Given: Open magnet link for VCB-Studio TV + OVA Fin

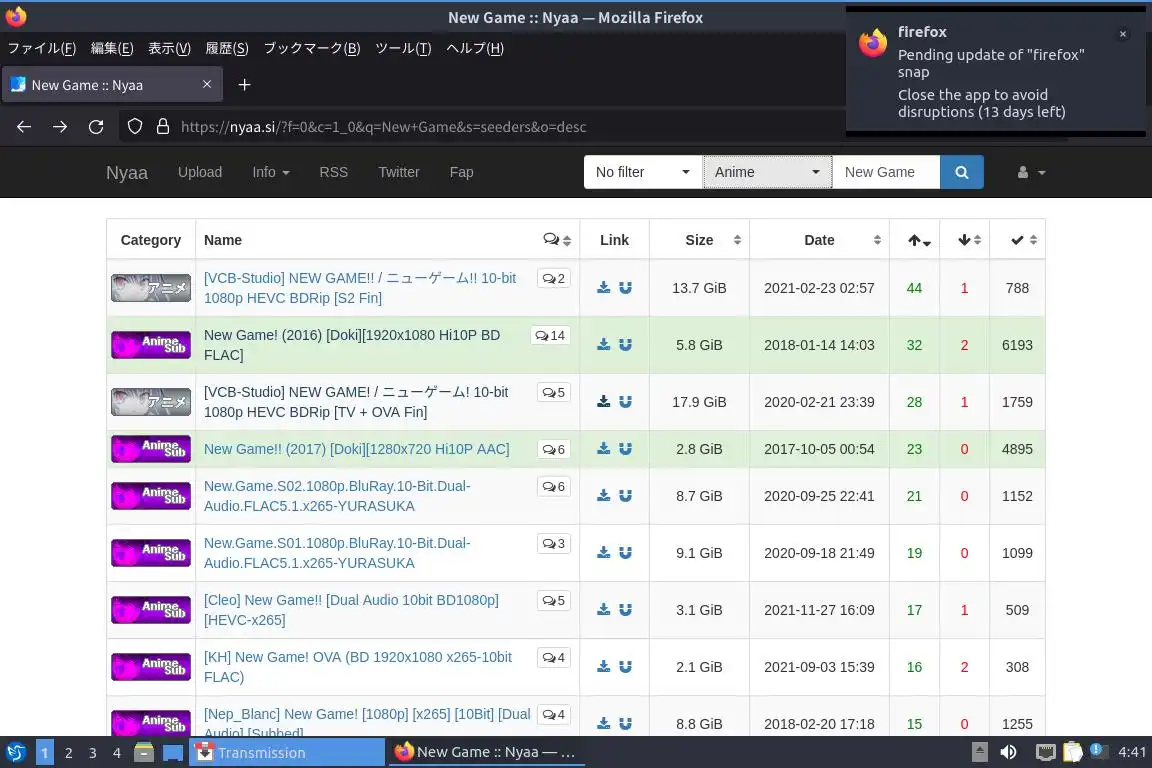Looking at the screenshot, I should coord(625,401).
